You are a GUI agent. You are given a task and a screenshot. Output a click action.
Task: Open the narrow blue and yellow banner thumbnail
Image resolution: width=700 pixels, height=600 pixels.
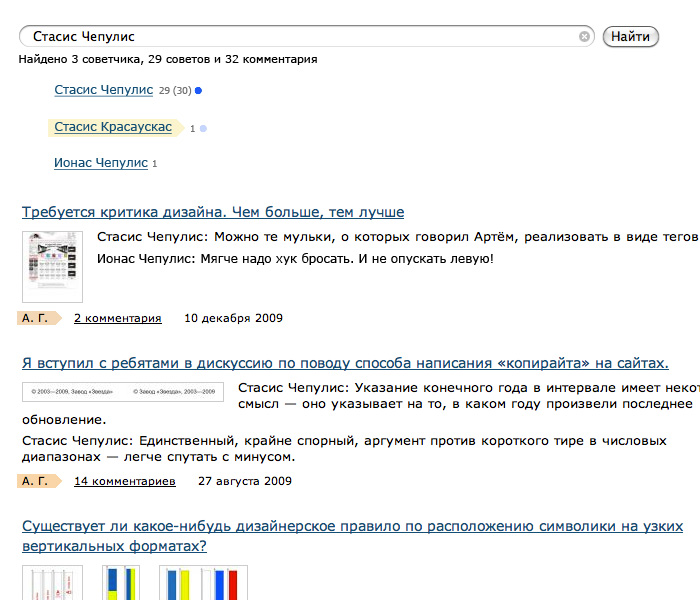tap(121, 583)
